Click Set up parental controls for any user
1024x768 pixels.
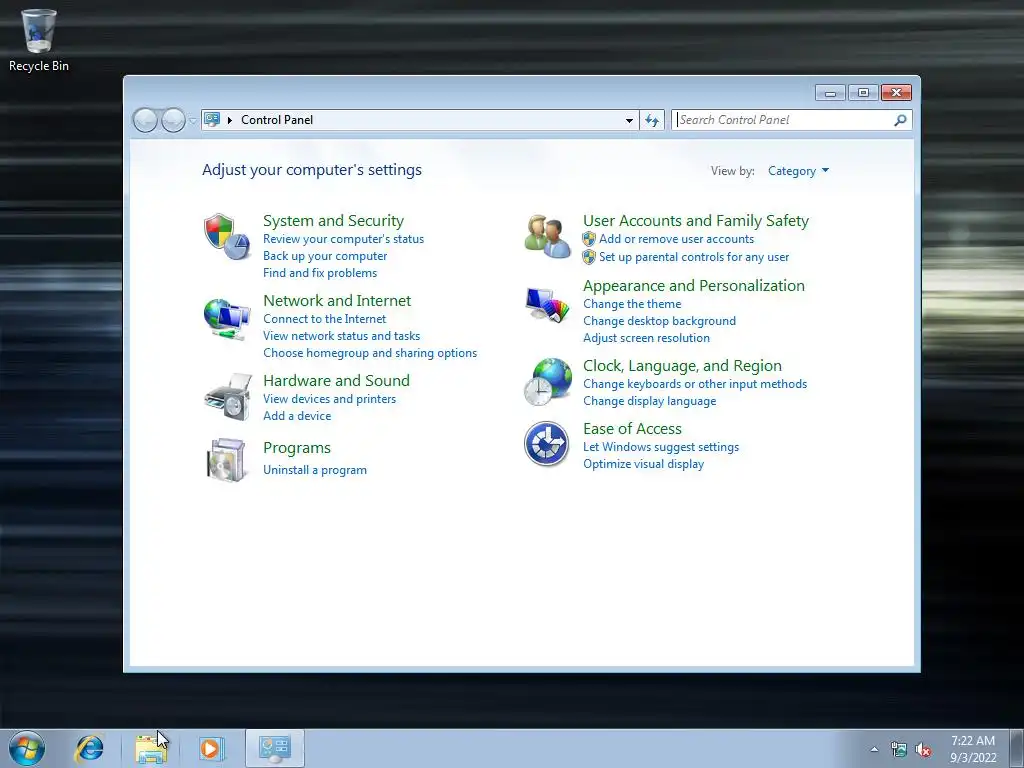pos(694,257)
